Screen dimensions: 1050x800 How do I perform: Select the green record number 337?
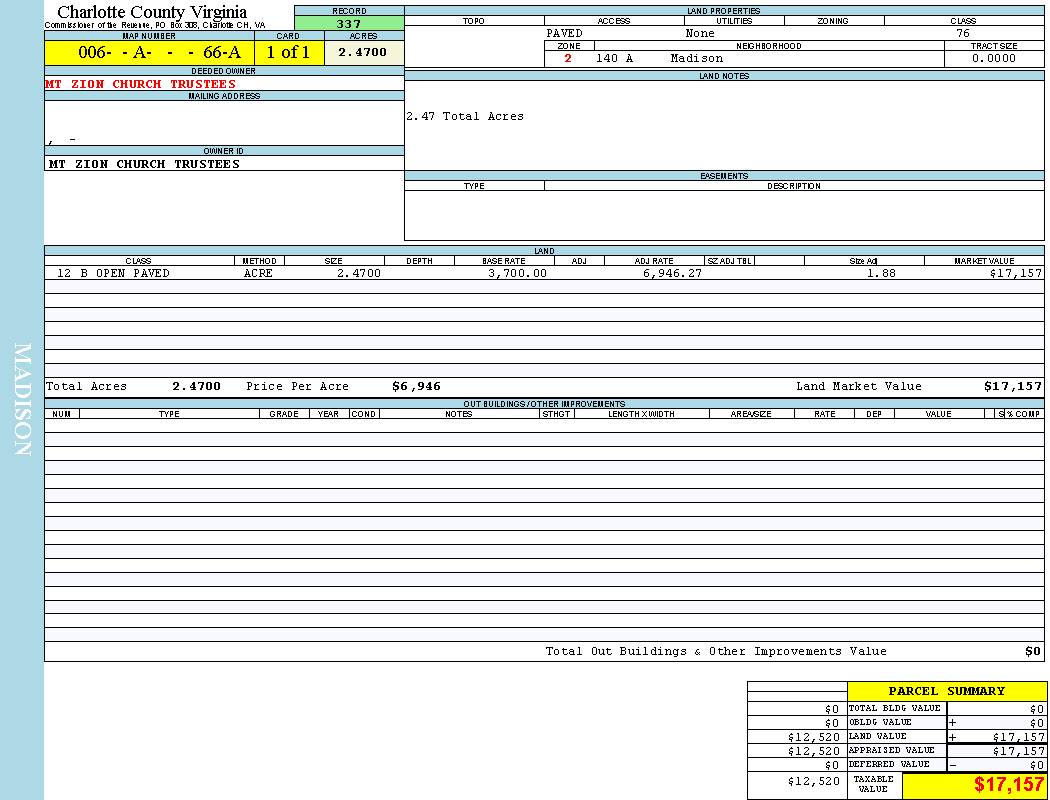click(x=349, y=24)
